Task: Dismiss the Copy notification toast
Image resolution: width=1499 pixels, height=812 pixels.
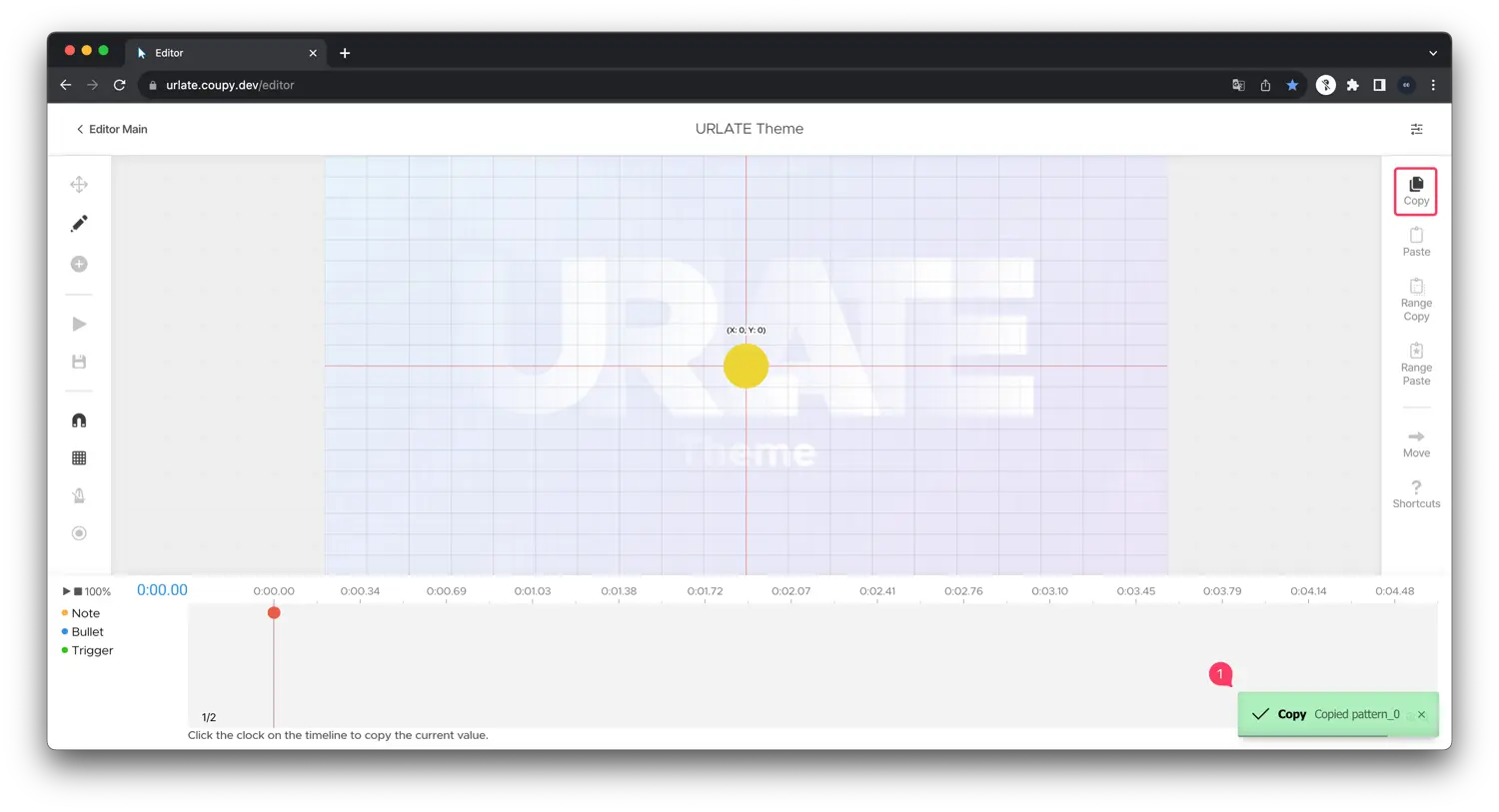Action: pos(1421,714)
